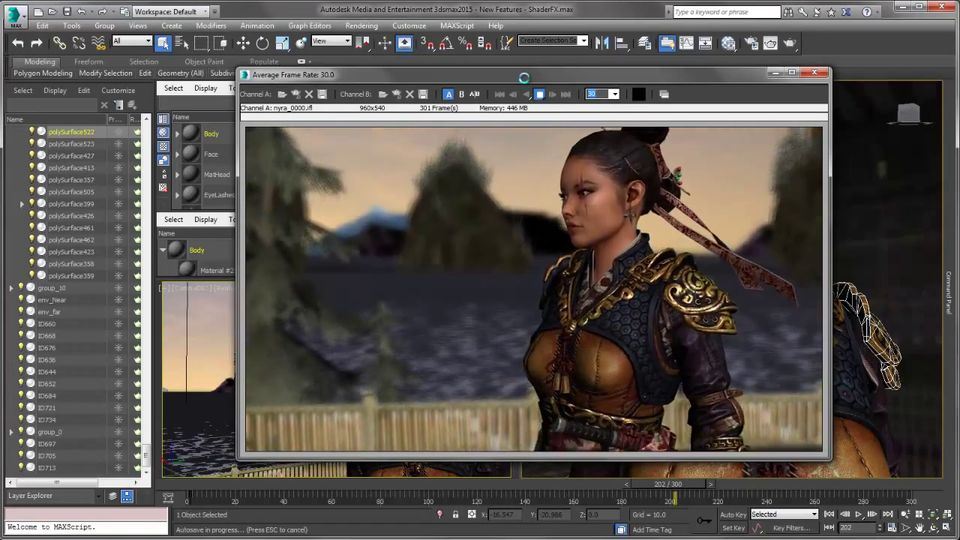Open the Rendering menu
This screenshot has width=960, height=540.
coord(361,25)
